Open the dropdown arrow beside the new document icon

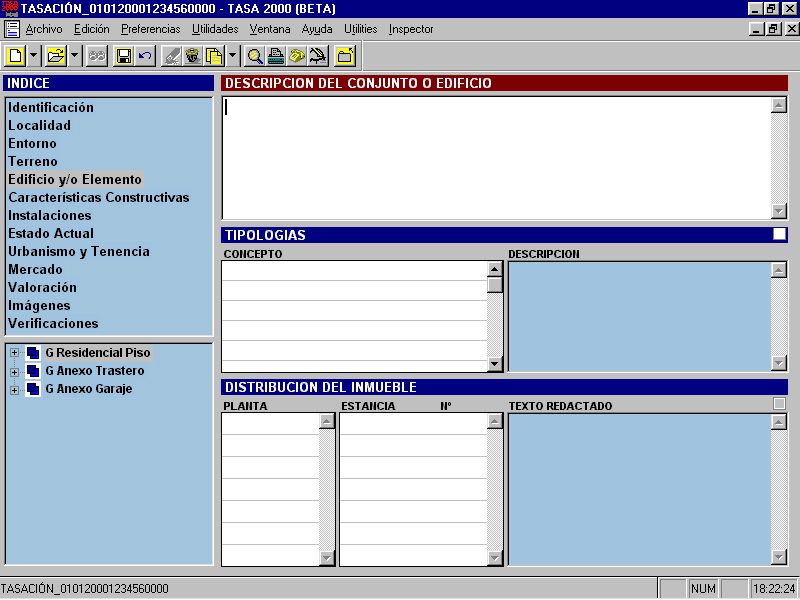pyautogui.click(x=34, y=56)
